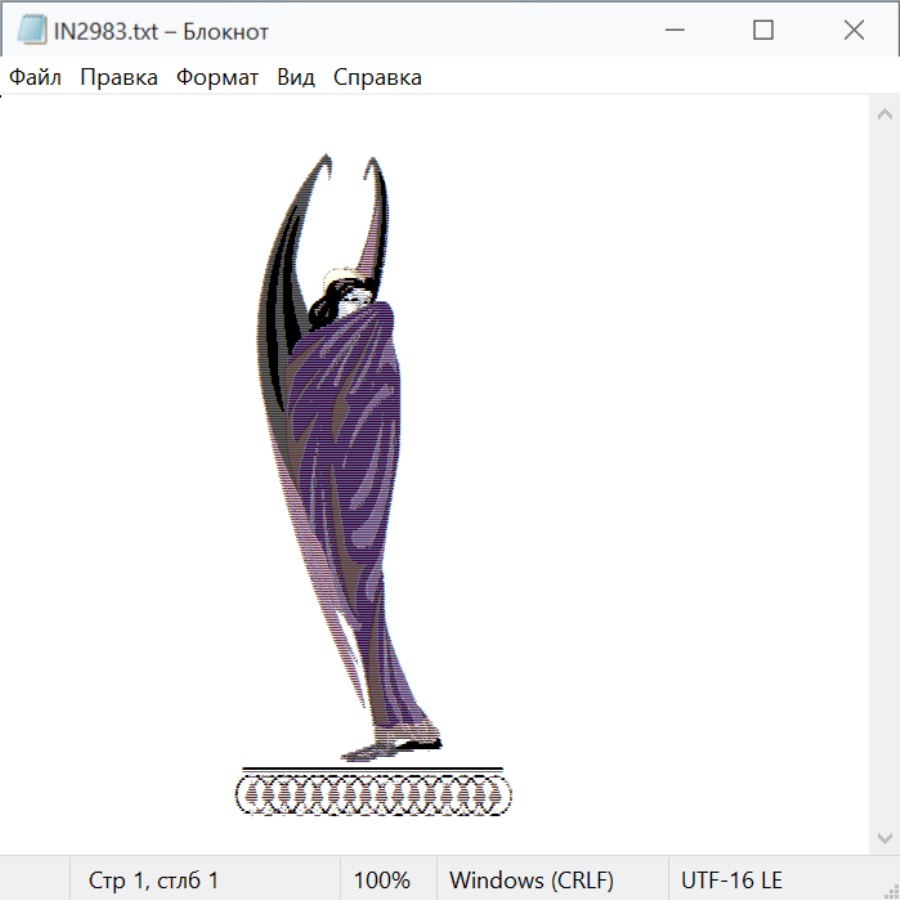The image size is (900, 900).
Task: Click the circular-patterned pedestal under the figure
Action: click(x=372, y=795)
